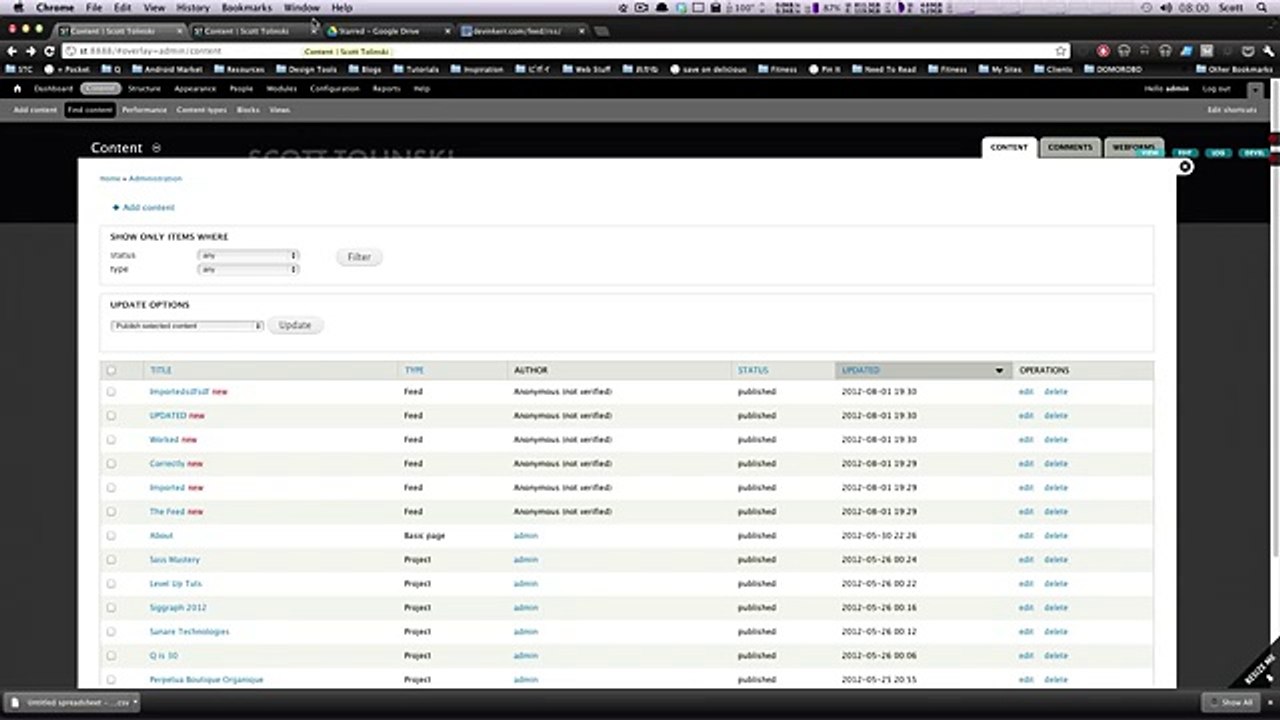Tick the checkbox for About row
Screen dimensions: 1280x720
pyautogui.click(x=111, y=536)
